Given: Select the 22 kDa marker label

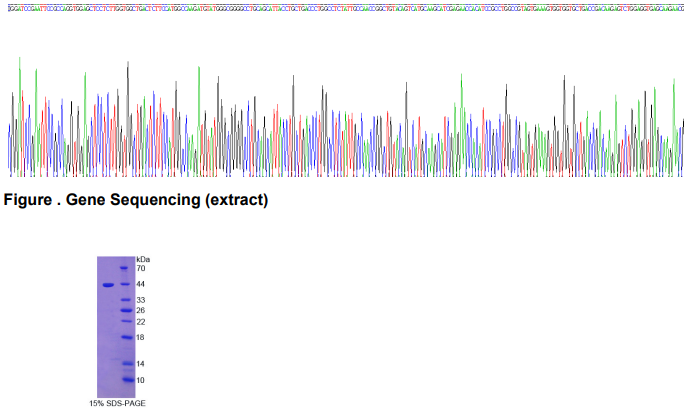Looking at the screenshot, I should click(x=141, y=322).
